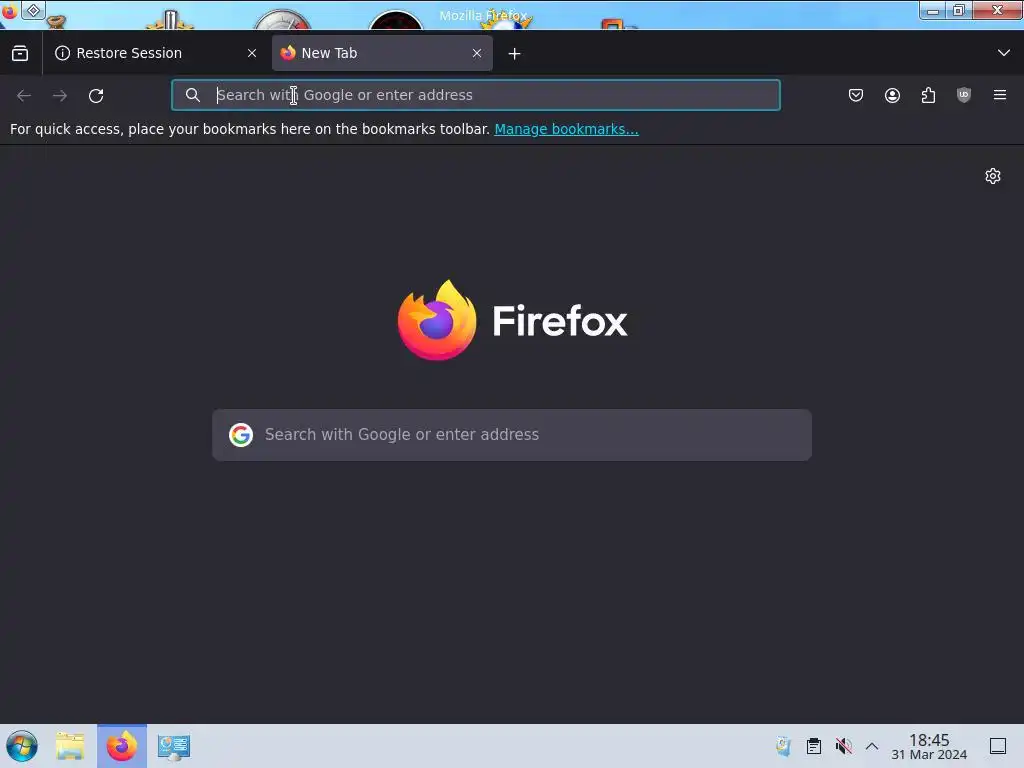Open the file manager taskbar icon
The image size is (1024, 768).
pos(71,746)
